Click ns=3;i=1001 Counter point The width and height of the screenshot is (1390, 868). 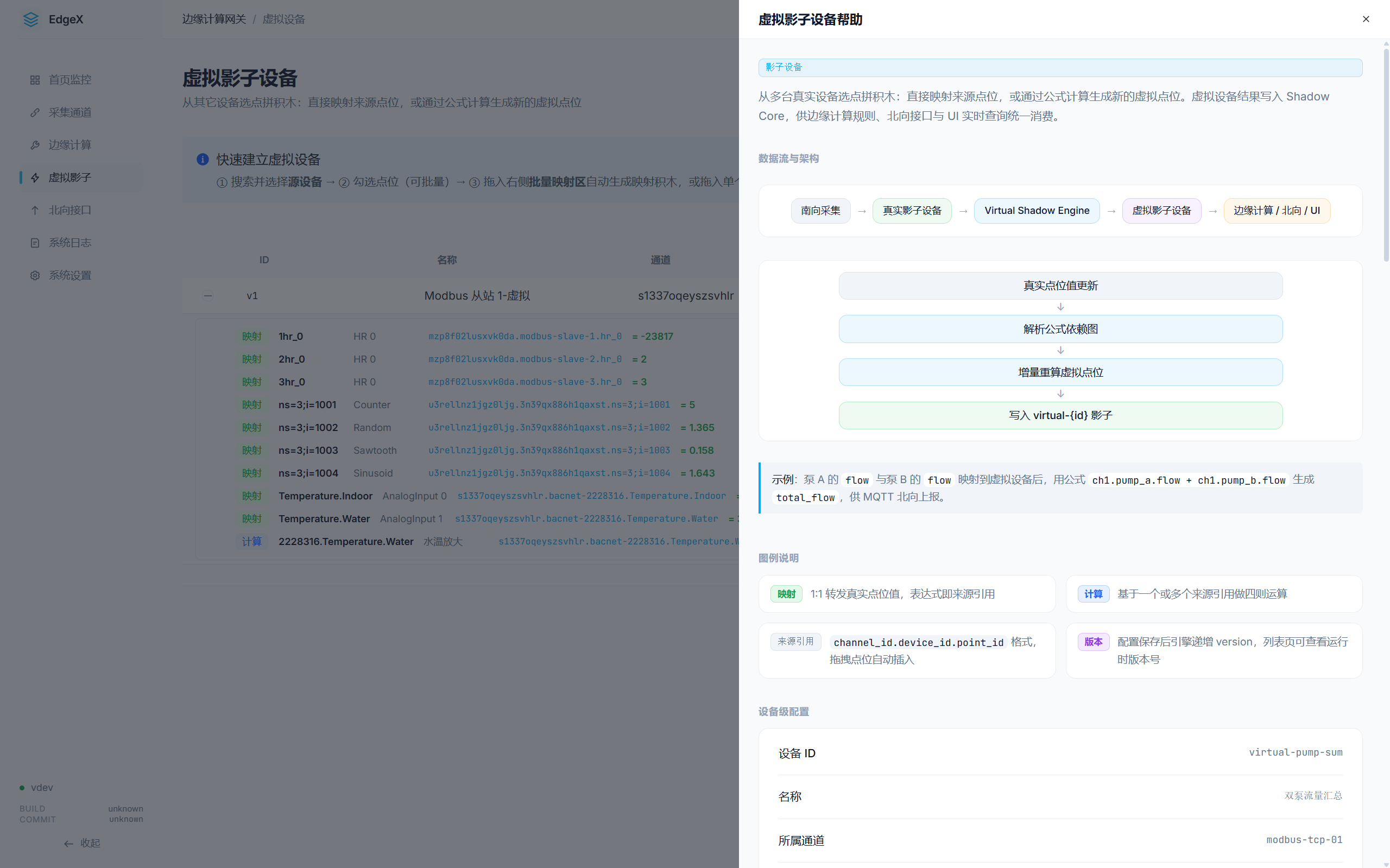pyautogui.click(x=307, y=405)
